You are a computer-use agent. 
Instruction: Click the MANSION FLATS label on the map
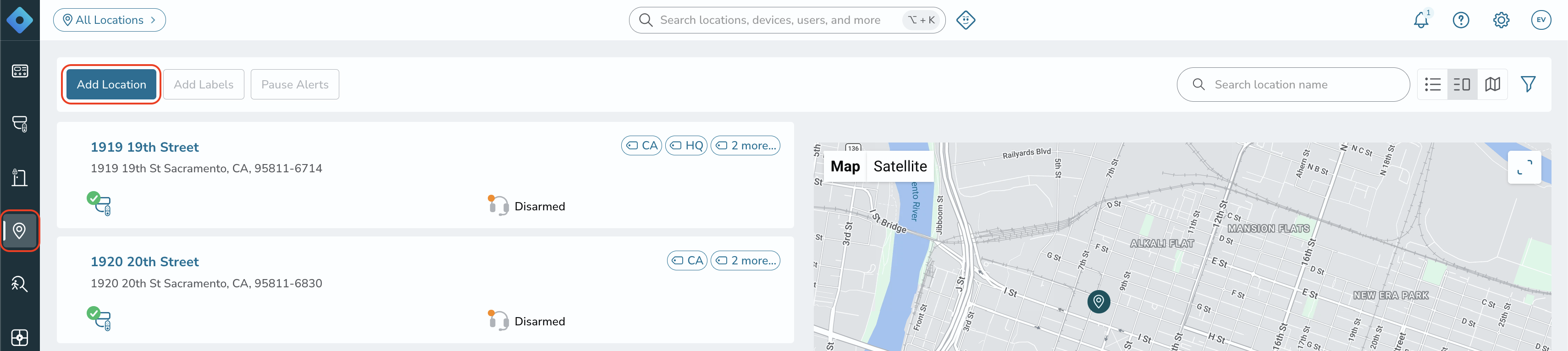(1269, 229)
